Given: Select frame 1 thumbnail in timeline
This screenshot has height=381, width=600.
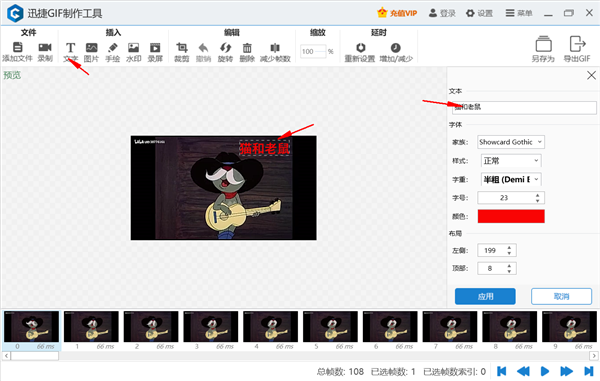Looking at the screenshot, I should point(91,327).
